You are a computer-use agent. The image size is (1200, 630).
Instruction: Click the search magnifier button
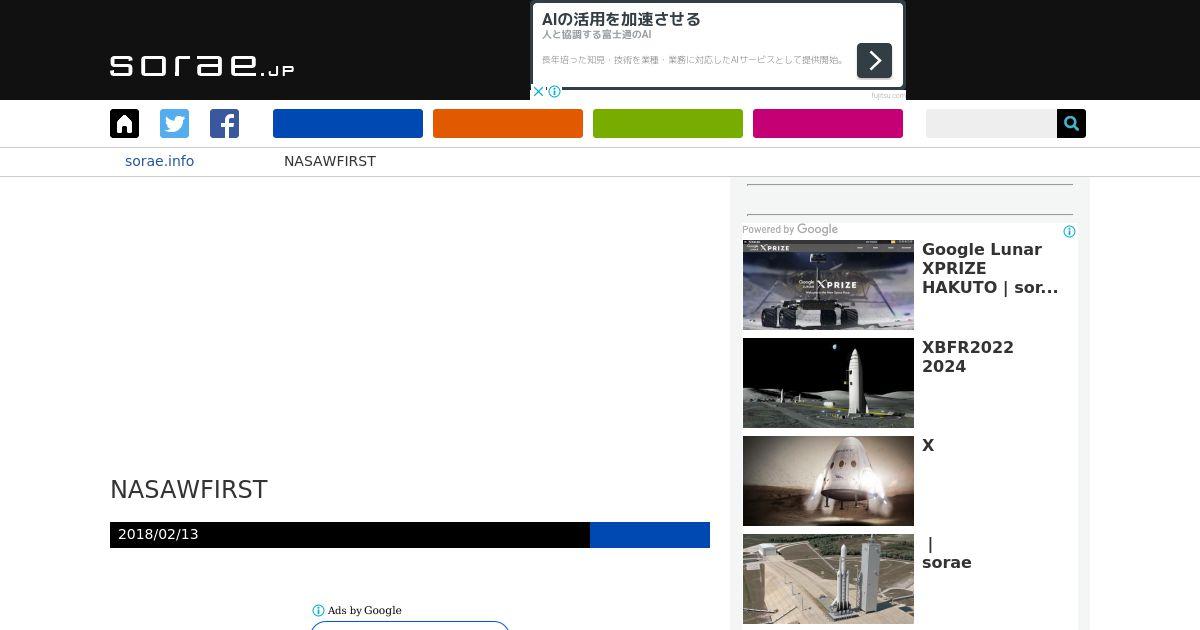1071,124
